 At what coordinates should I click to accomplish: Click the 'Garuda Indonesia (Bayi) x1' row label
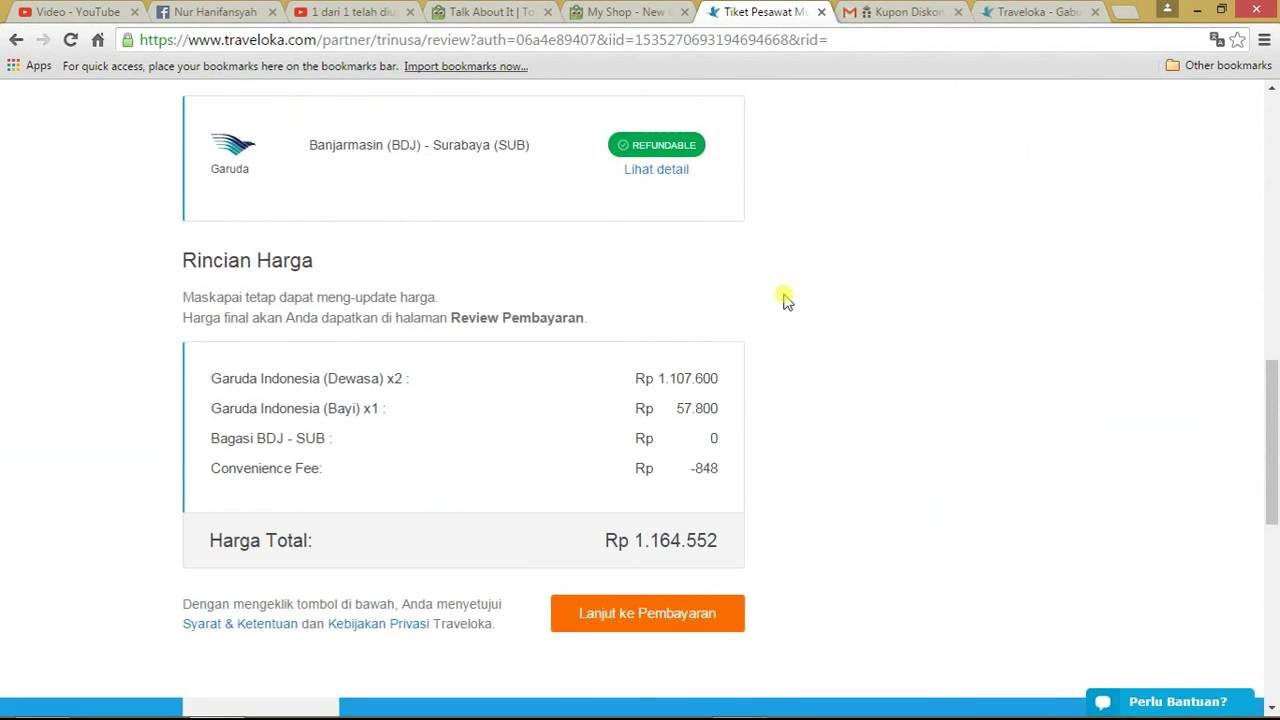(x=298, y=408)
